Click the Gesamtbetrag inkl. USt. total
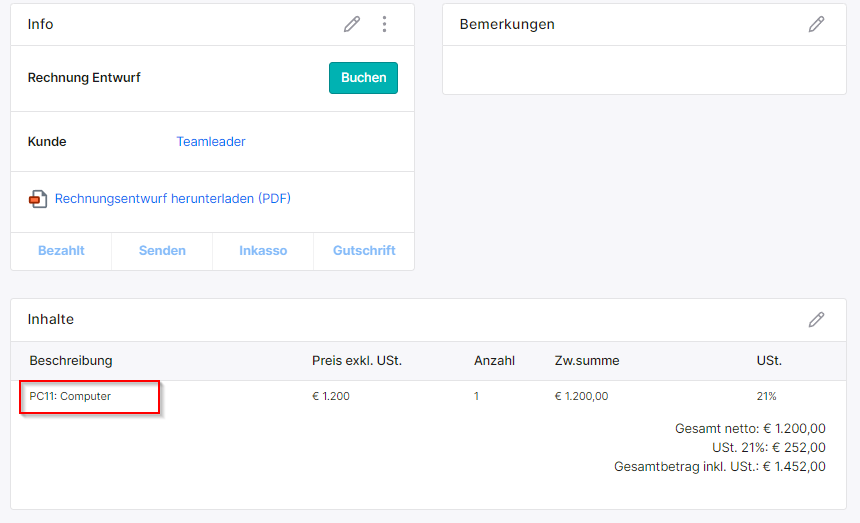Viewport: 860px width, 523px height. coord(720,467)
